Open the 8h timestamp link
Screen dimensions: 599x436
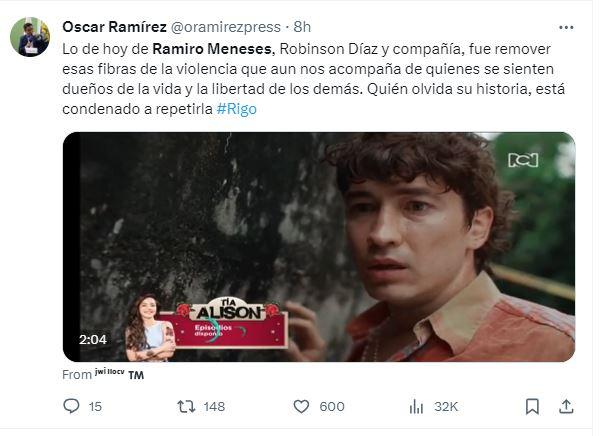point(302,27)
